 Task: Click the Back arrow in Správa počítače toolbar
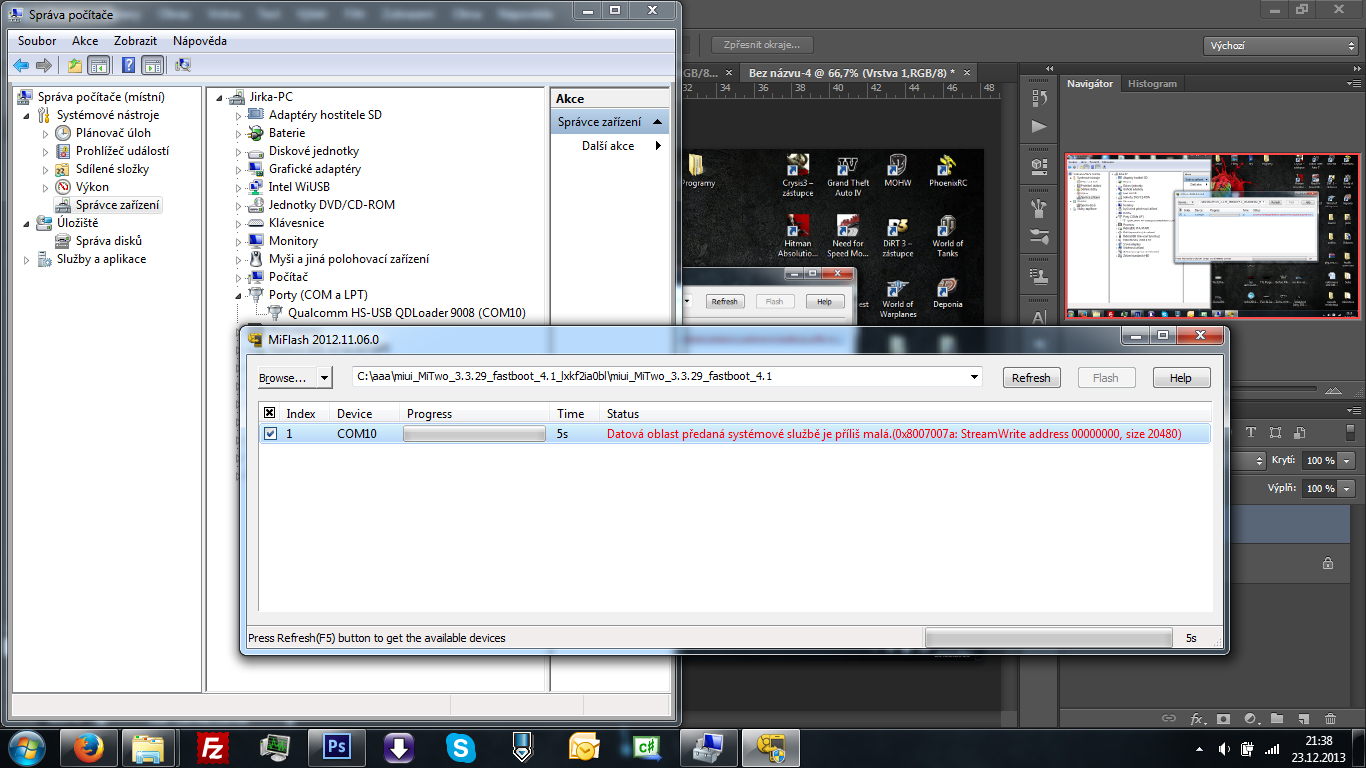pyautogui.click(x=21, y=66)
